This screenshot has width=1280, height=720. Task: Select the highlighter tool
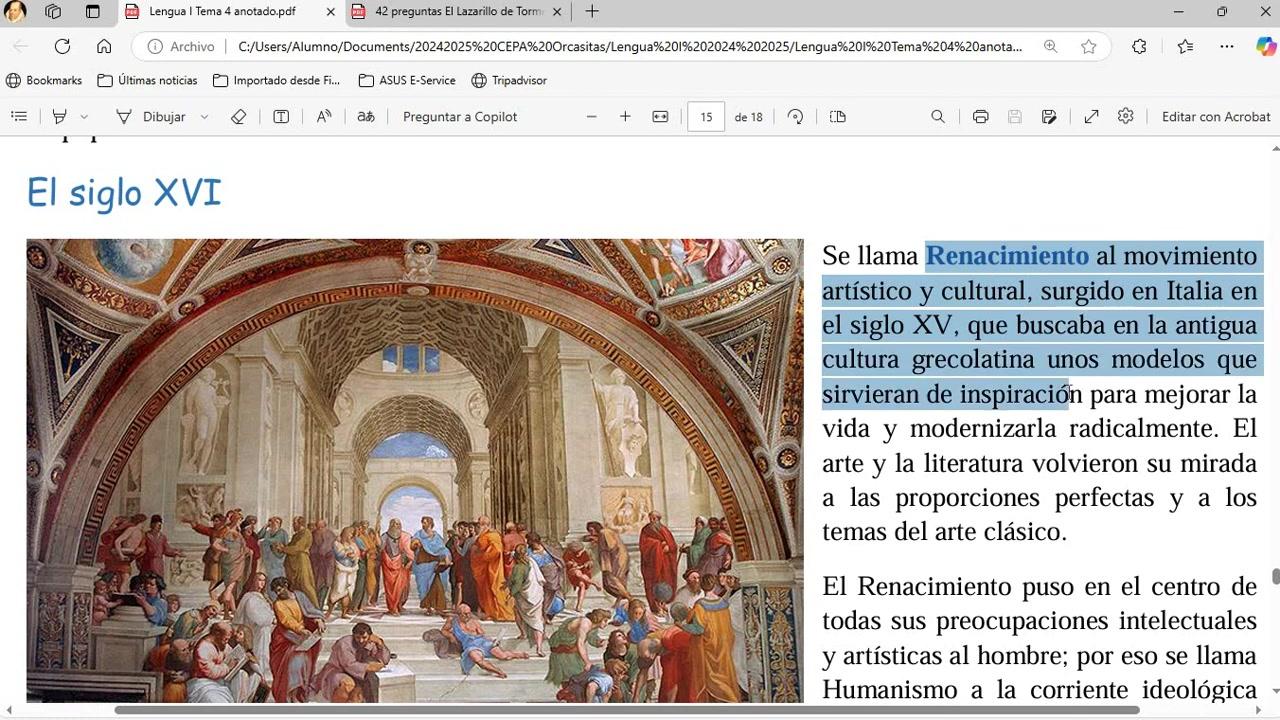coord(60,117)
